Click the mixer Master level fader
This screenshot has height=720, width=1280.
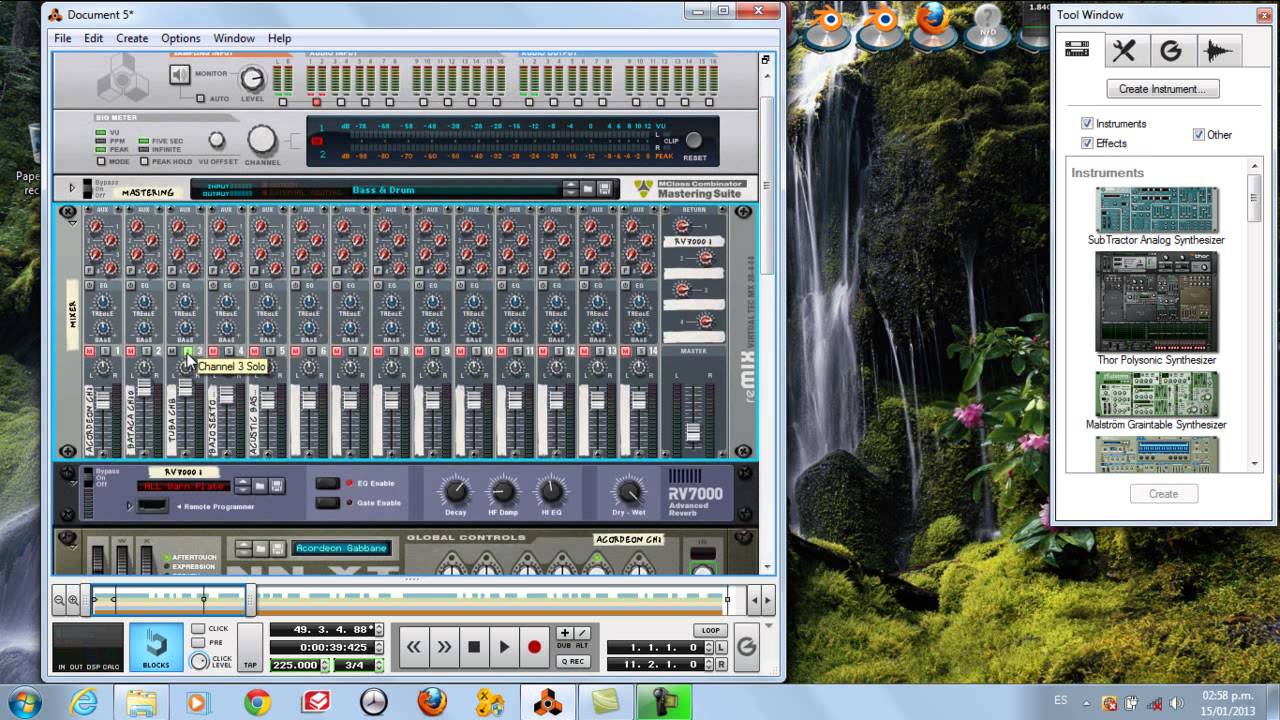[693, 431]
